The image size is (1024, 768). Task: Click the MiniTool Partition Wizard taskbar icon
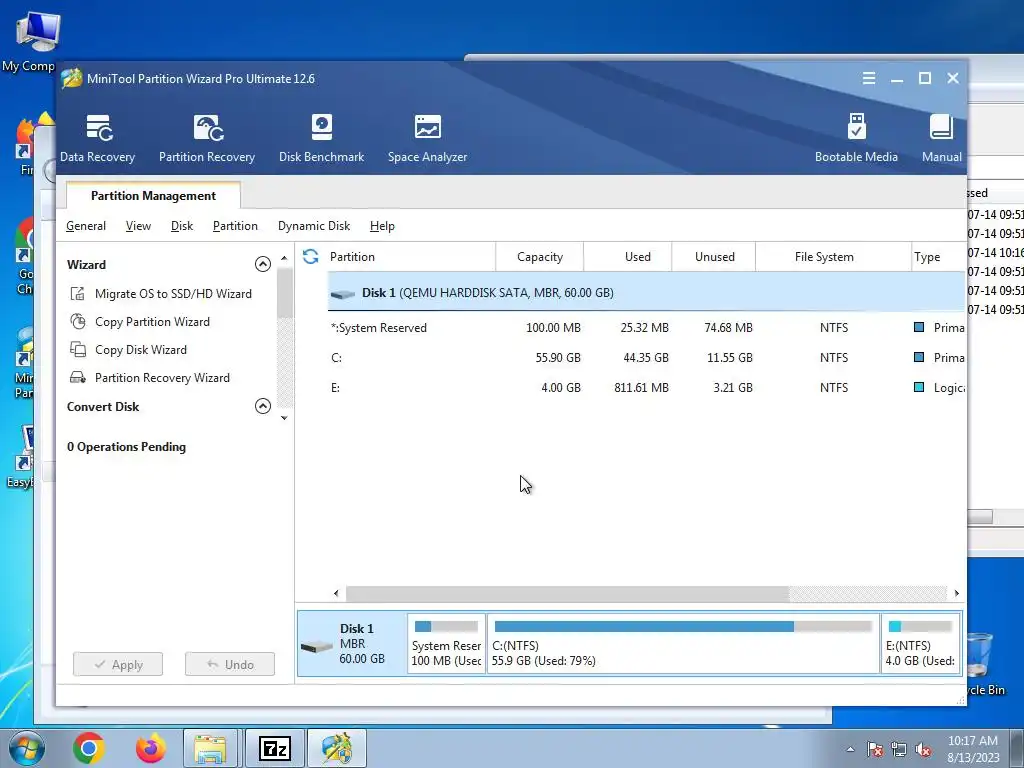[x=336, y=748]
